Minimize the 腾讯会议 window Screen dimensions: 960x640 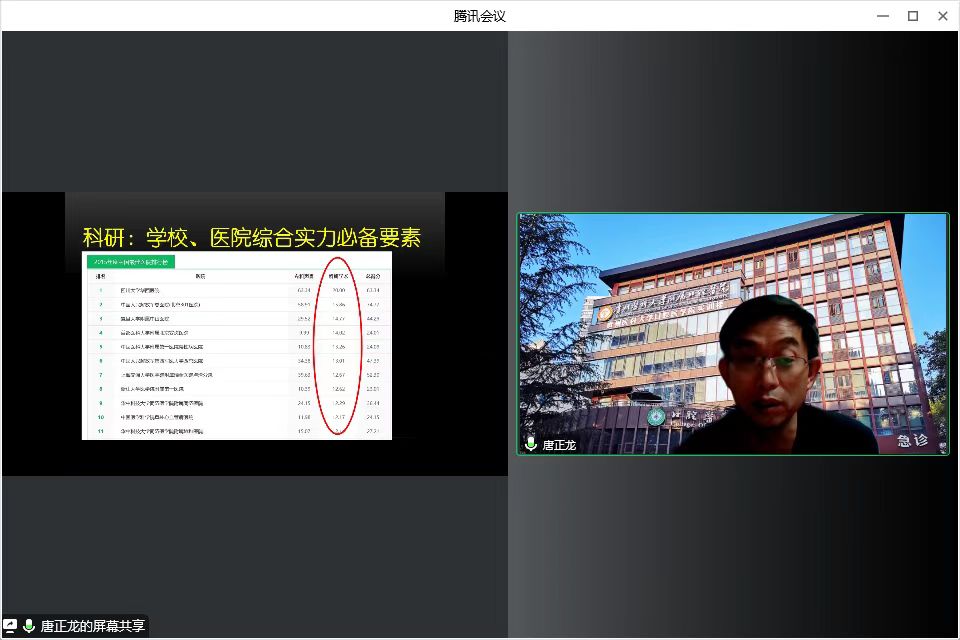883,16
